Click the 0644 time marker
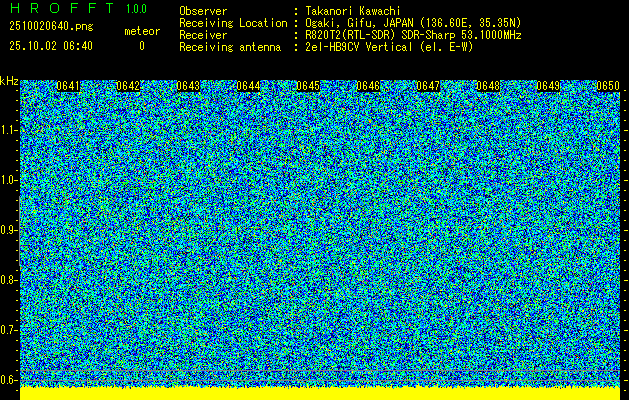 (248, 86)
